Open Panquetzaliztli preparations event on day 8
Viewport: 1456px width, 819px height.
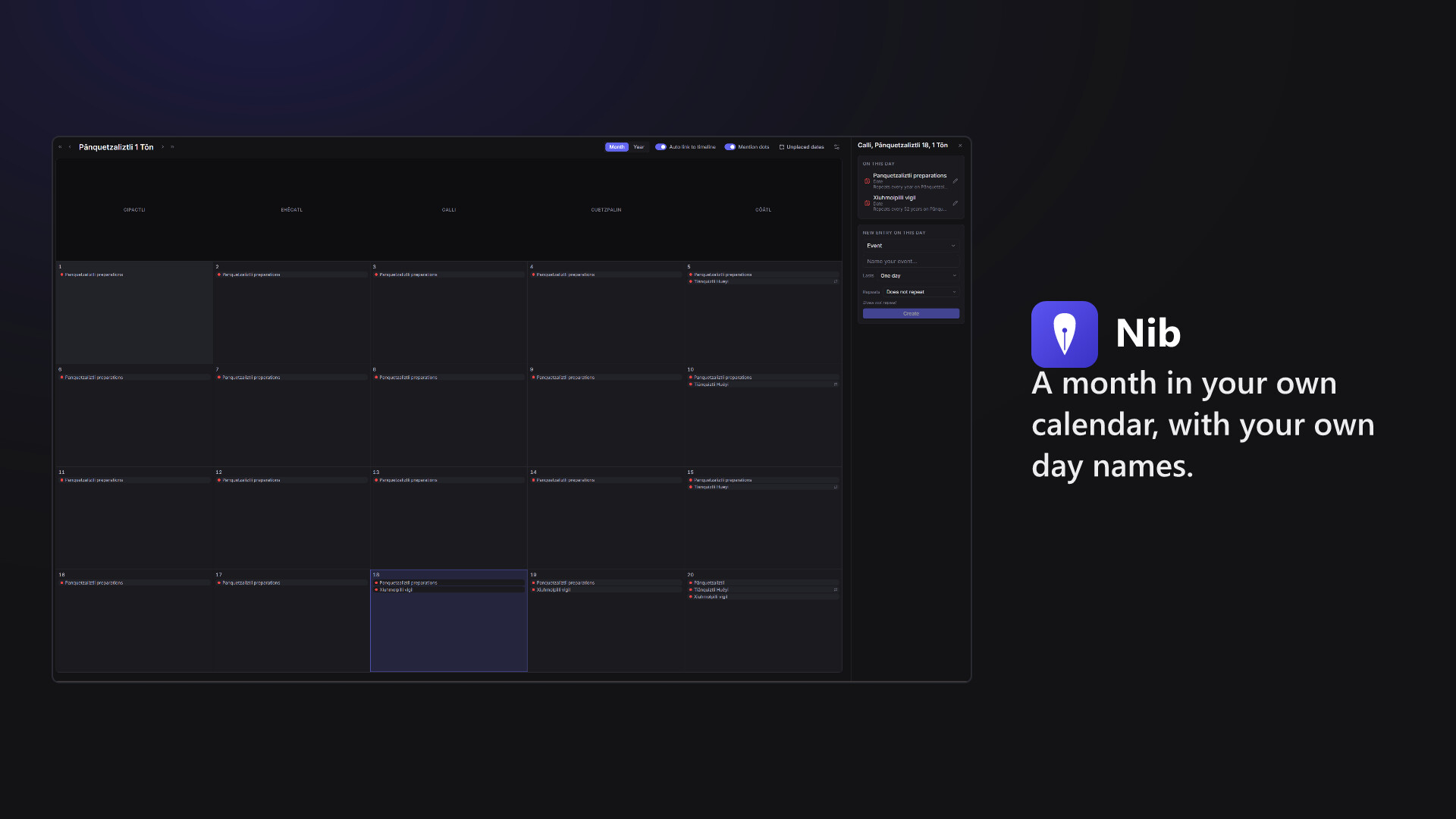449,377
